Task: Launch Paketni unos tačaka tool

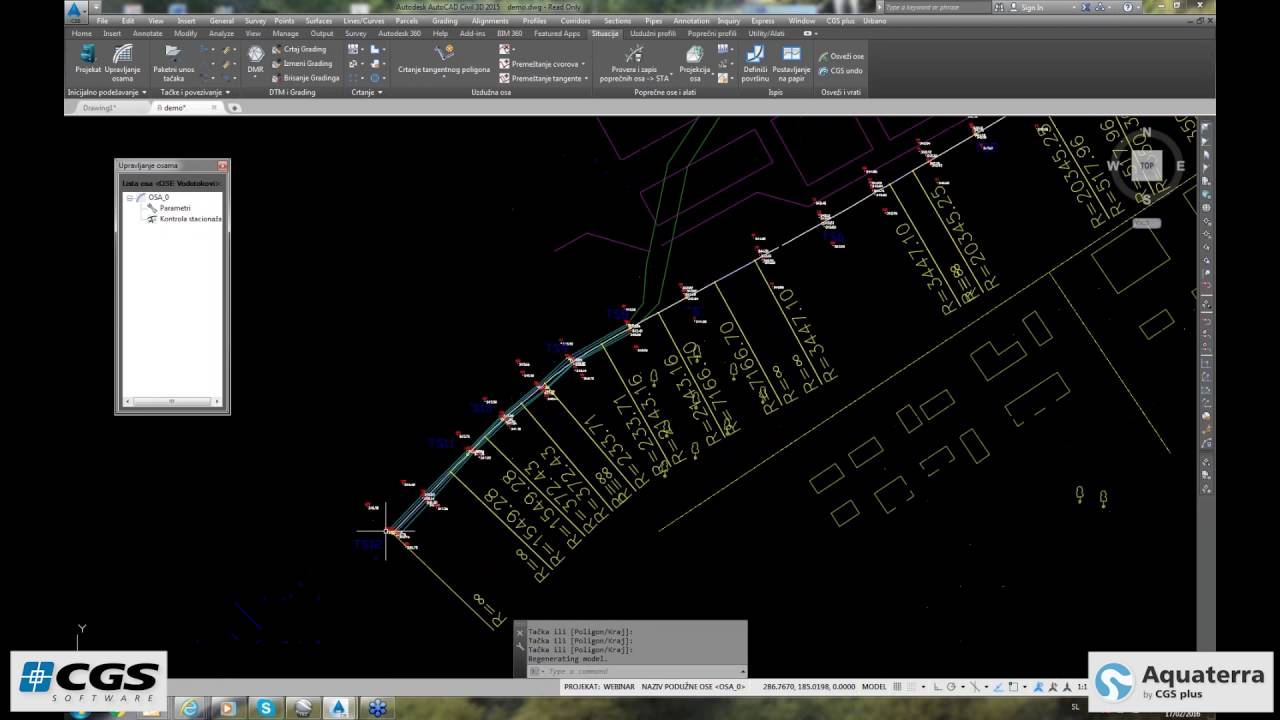Action: point(173,62)
